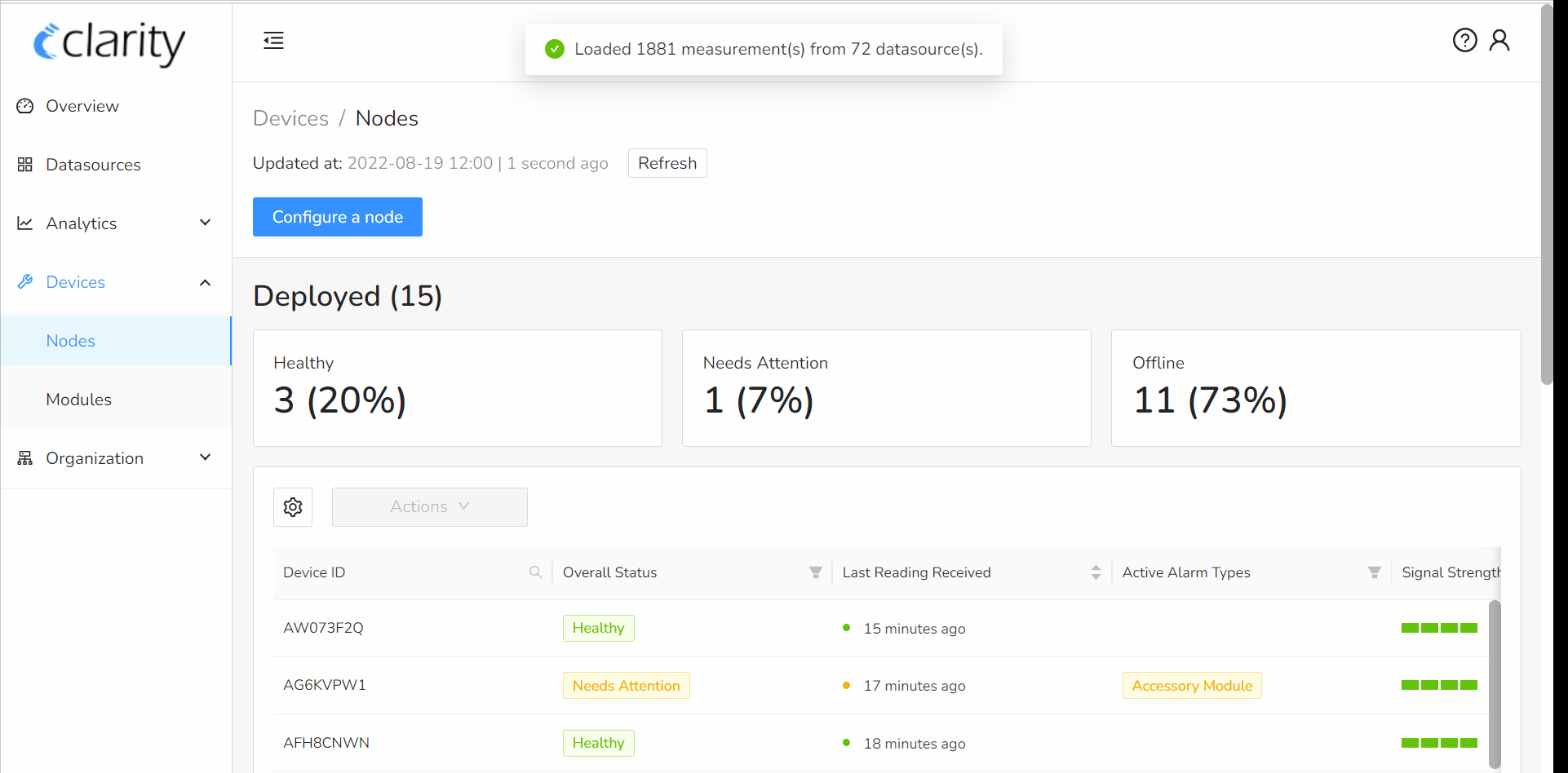Click Configure a node button
Viewport: 1568px width, 773px height.
pos(337,217)
